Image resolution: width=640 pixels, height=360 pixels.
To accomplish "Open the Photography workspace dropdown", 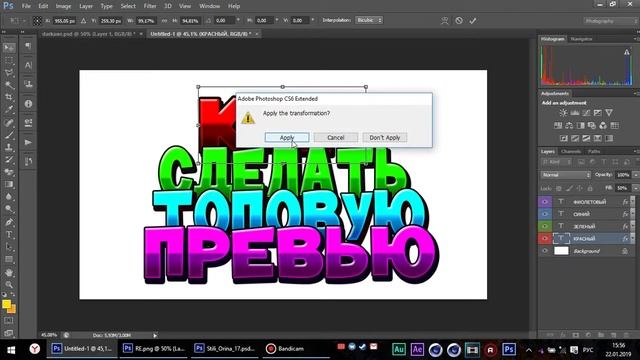I will [x=611, y=20].
